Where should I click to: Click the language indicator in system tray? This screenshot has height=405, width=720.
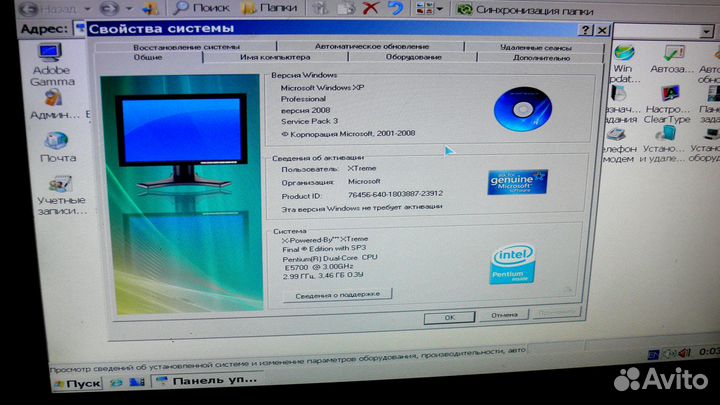tap(653, 354)
